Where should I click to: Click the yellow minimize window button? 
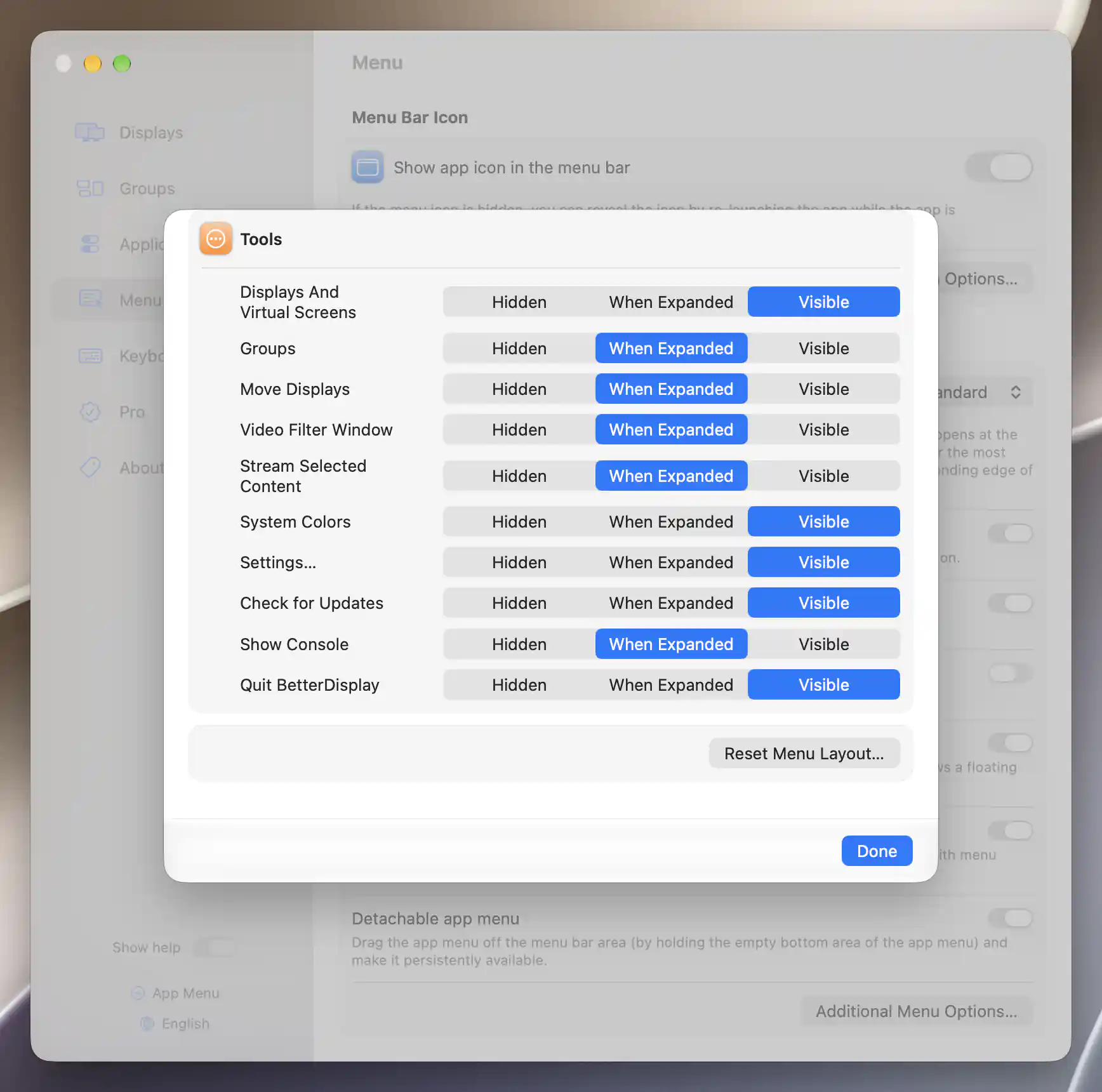tap(93, 63)
